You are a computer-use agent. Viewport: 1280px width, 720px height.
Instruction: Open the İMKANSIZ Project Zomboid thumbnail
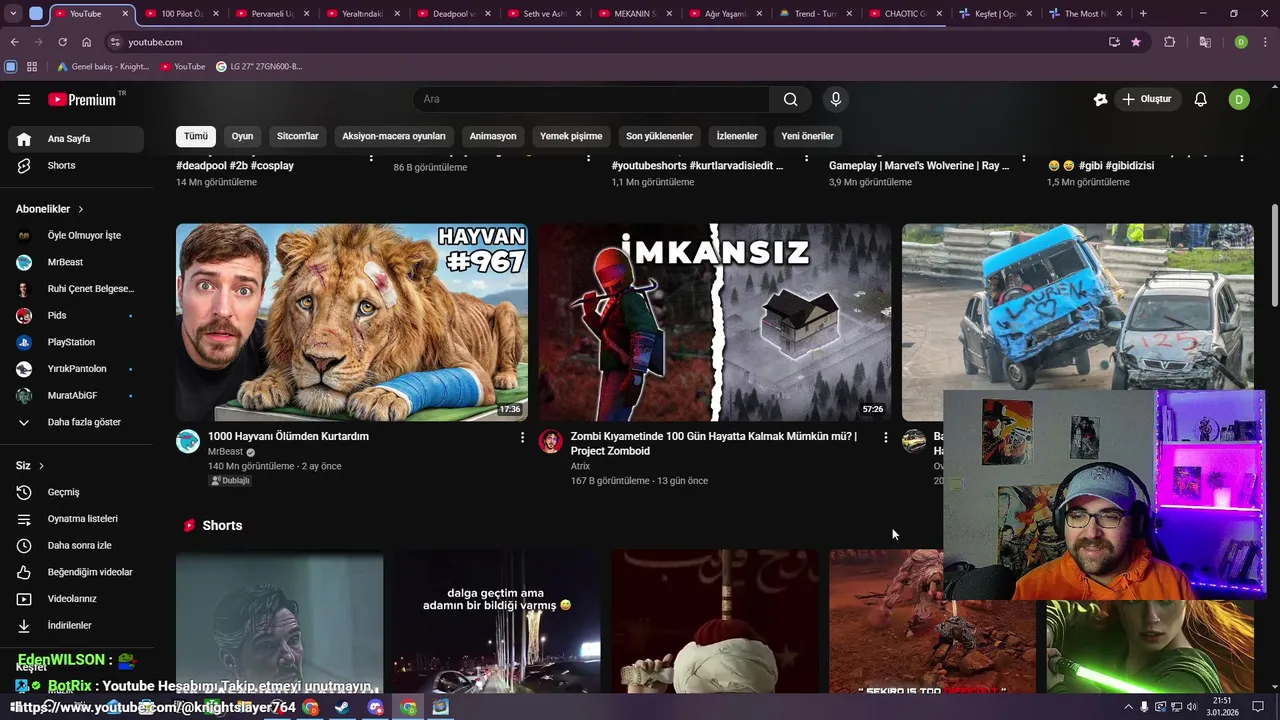pyautogui.click(x=715, y=322)
